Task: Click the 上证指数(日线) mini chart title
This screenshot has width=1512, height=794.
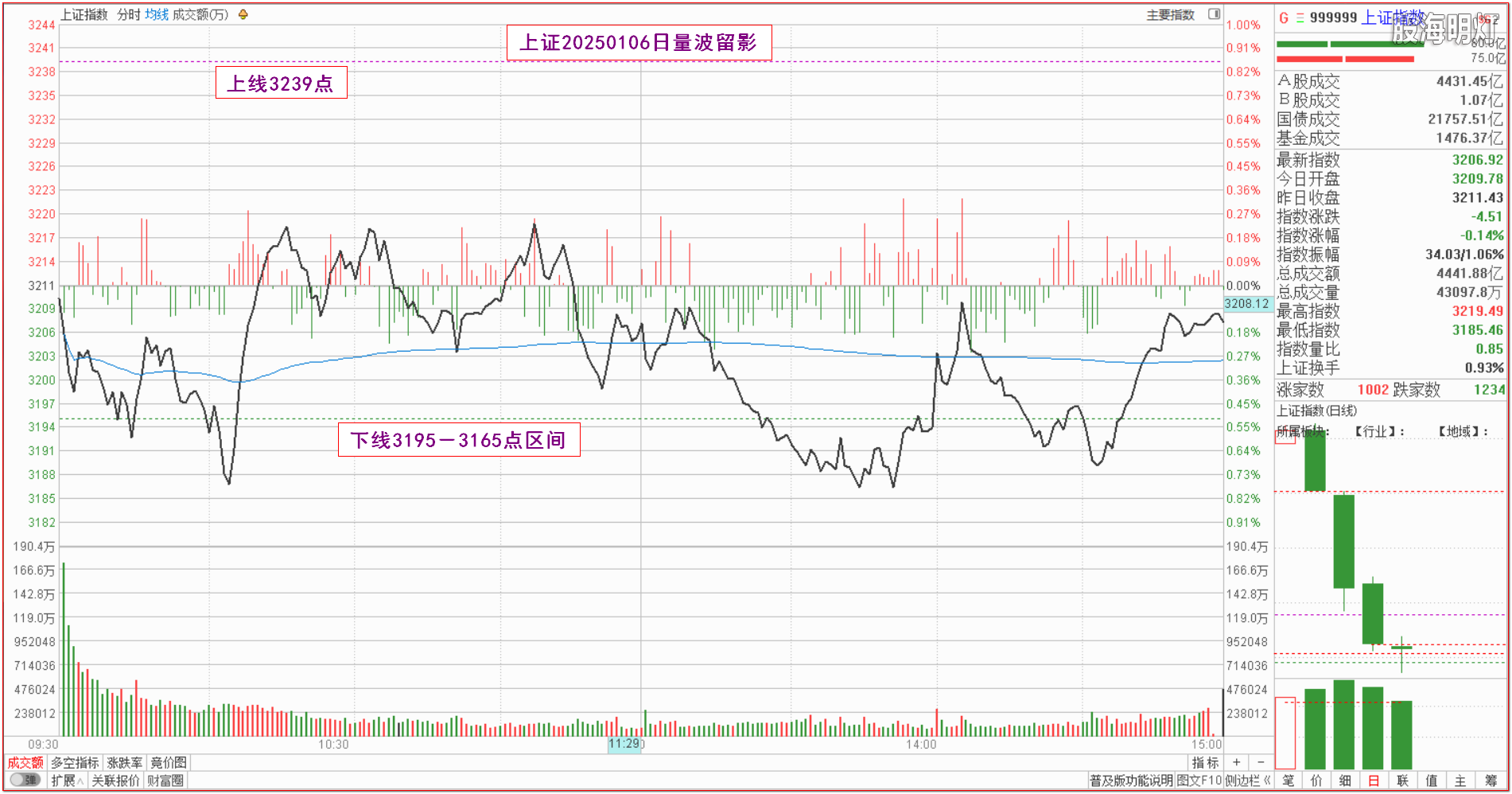Action: point(1317,411)
